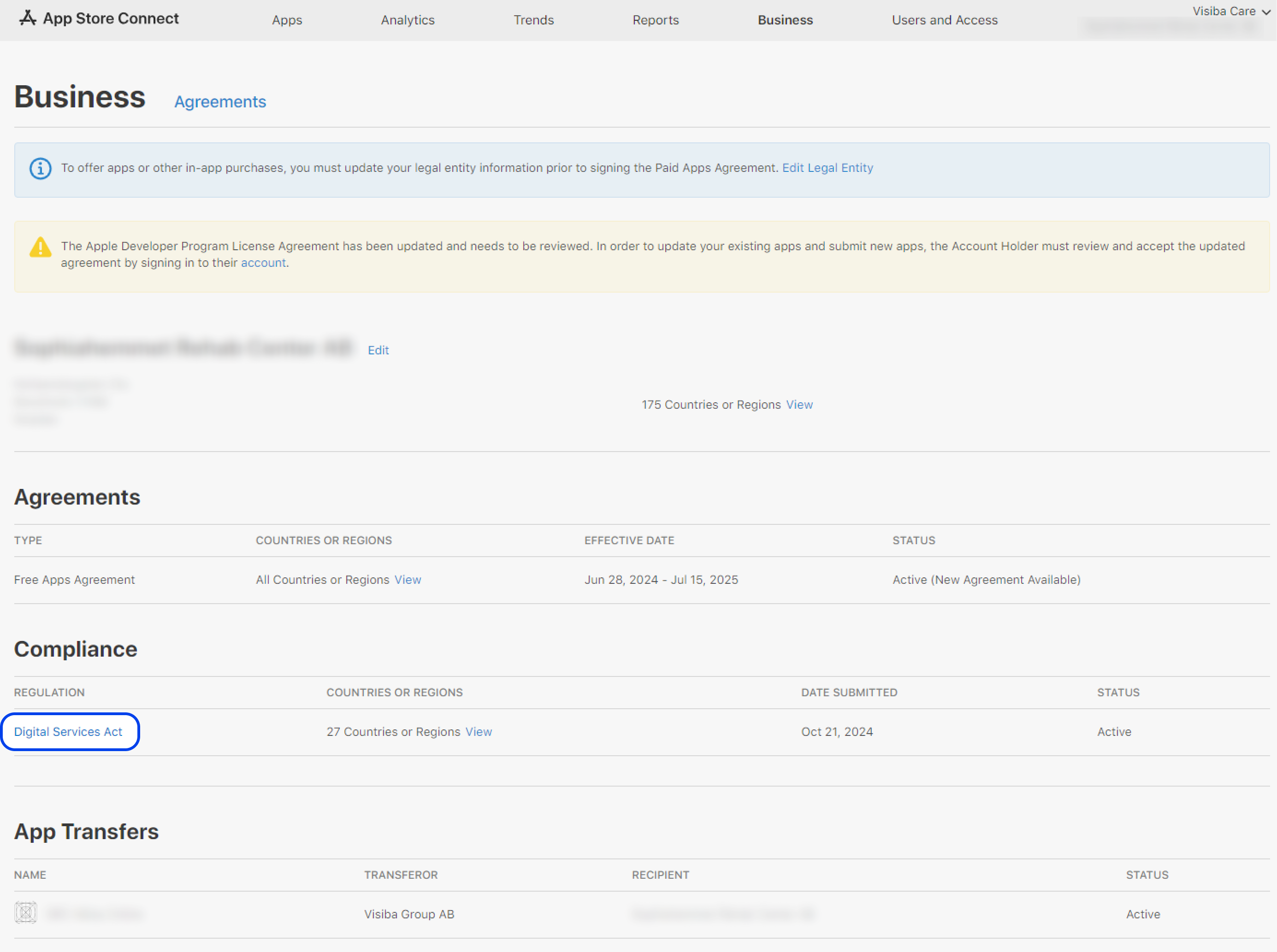Click the Active (New Agreement Available) status

pos(987,580)
